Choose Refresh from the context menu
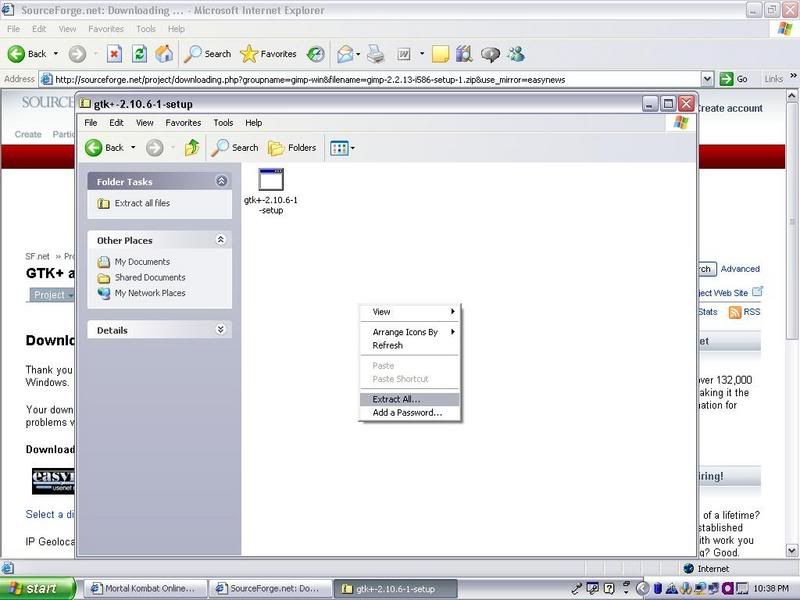The width and height of the screenshot is (800, 600). click(410, 345)
